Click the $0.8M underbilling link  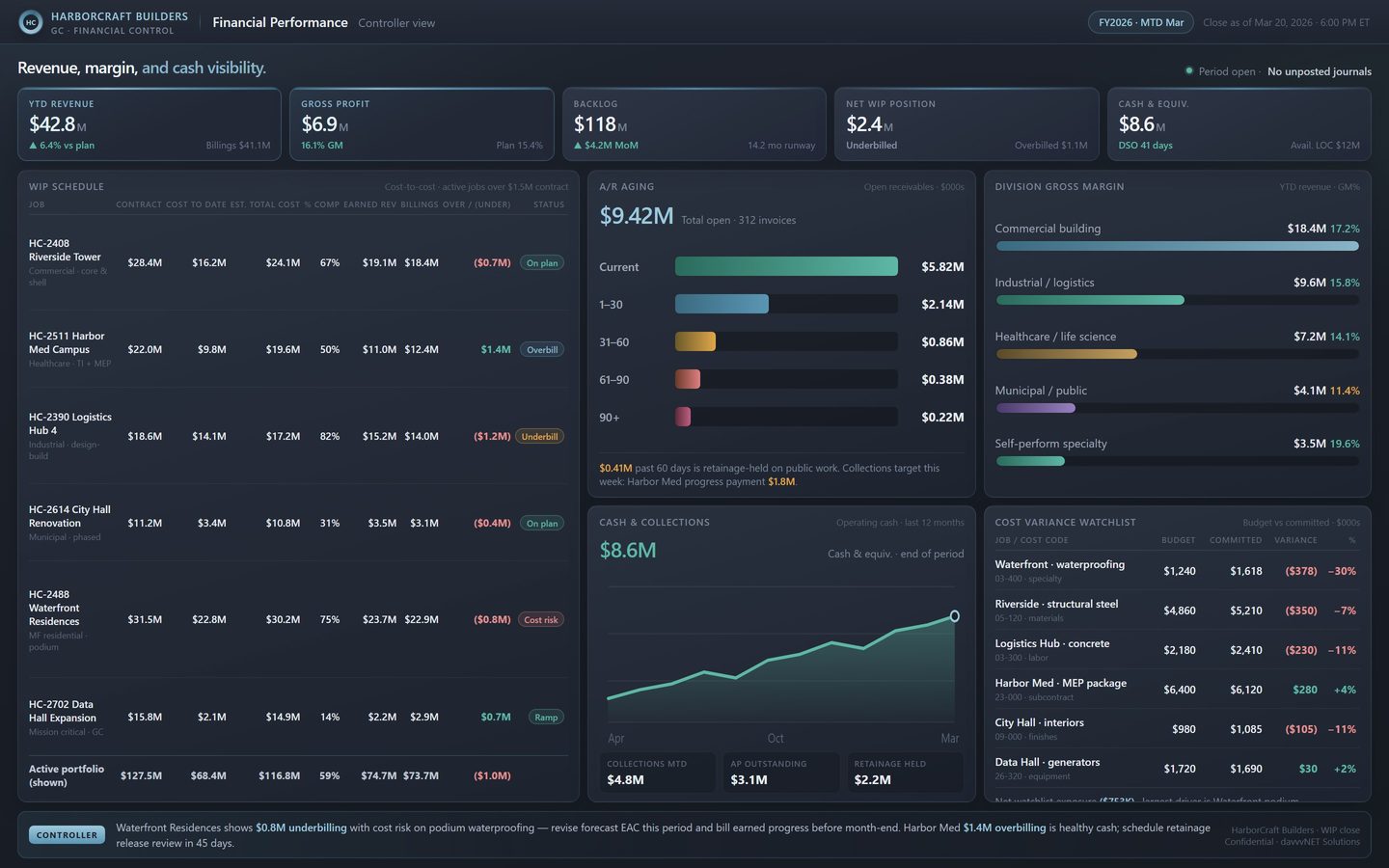(x=301, y=827)
